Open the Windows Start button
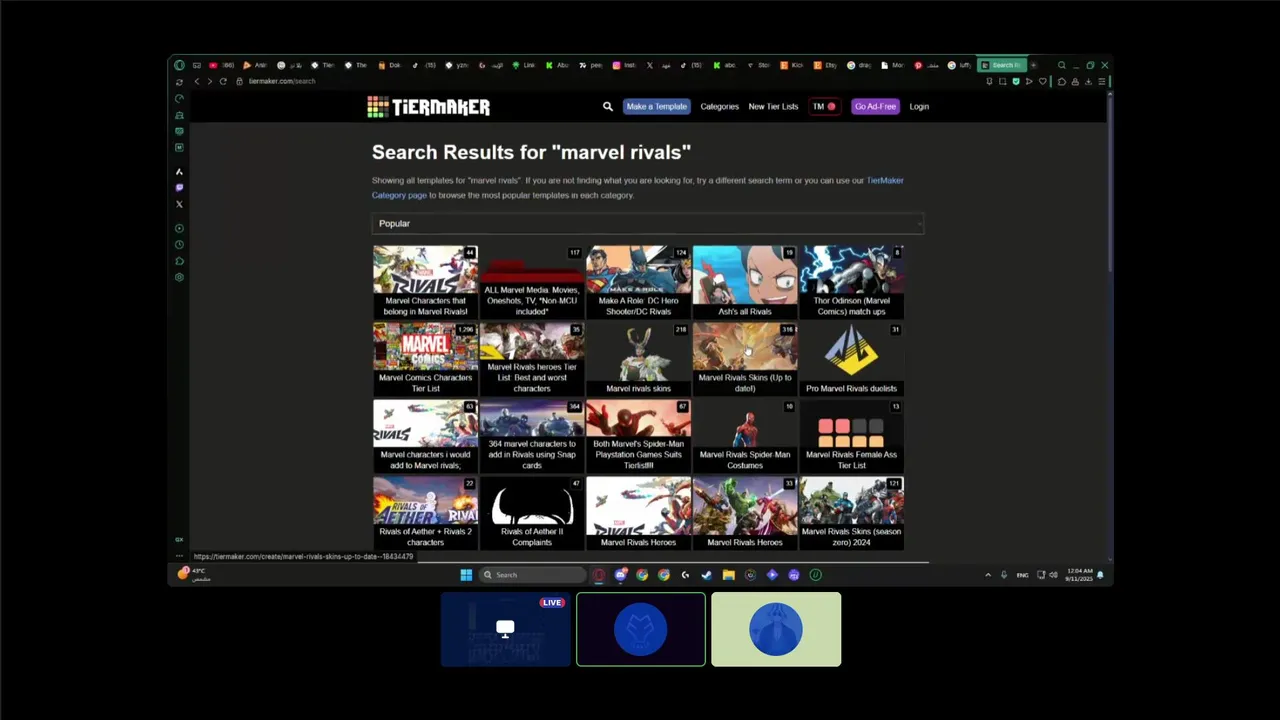This screenshot has width=1280, height=720. 466,575
